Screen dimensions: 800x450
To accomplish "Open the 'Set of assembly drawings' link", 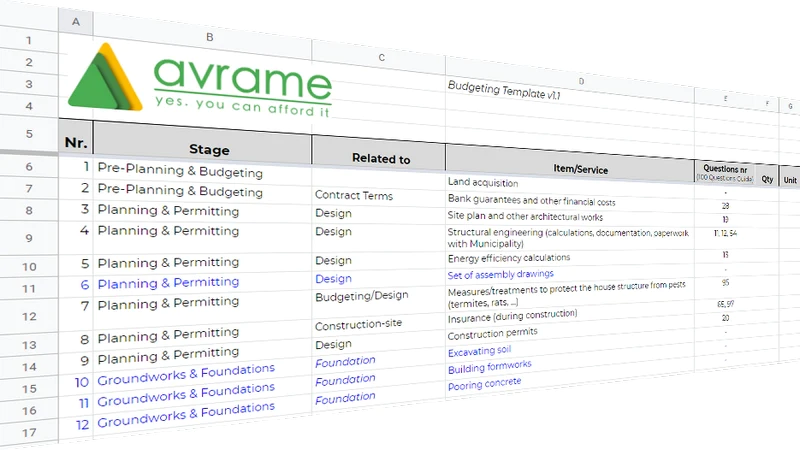I will [x=500, y=274].
